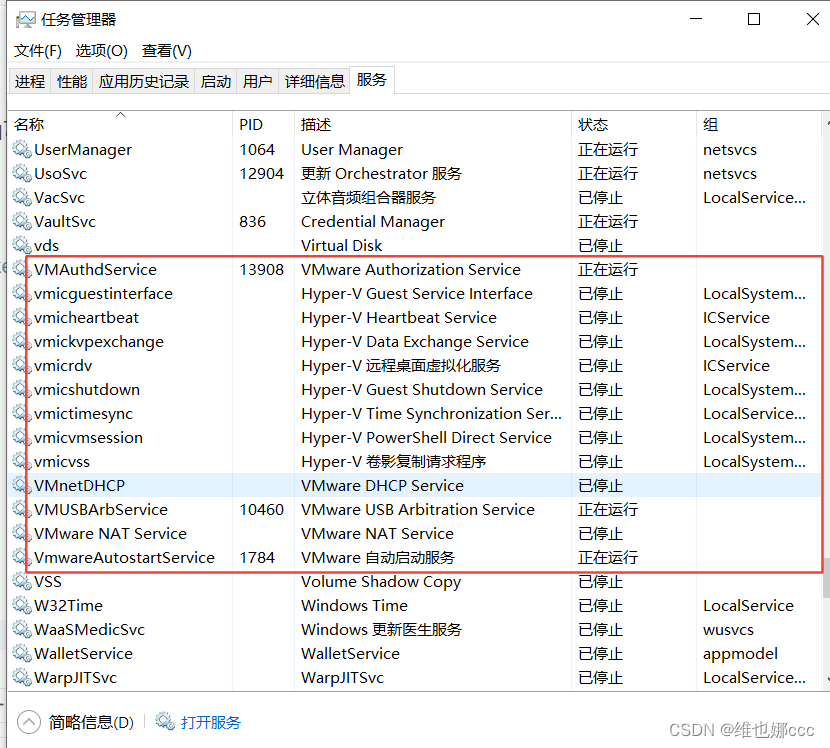Click the wusvcs group cell
Screen dimensions: 830x748
(728, 629)
